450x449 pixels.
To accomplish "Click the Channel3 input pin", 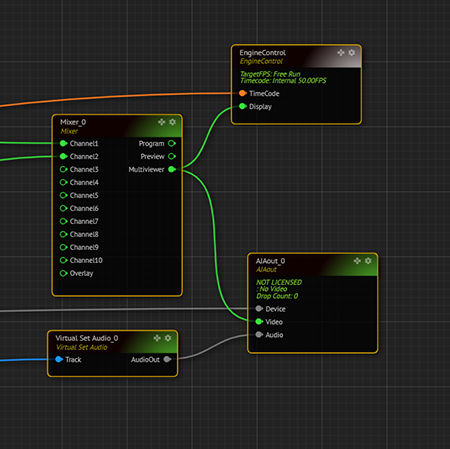I will [x=63, y=169].
